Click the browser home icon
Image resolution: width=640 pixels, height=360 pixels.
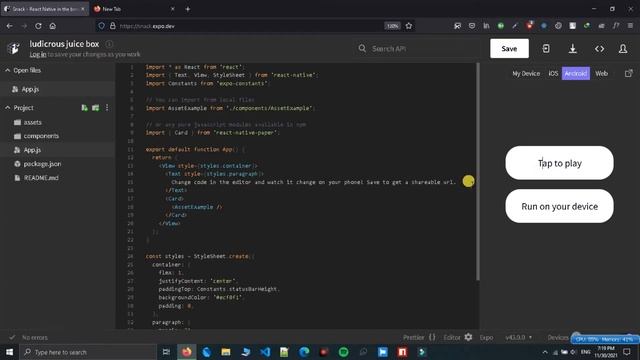point(53,26)
